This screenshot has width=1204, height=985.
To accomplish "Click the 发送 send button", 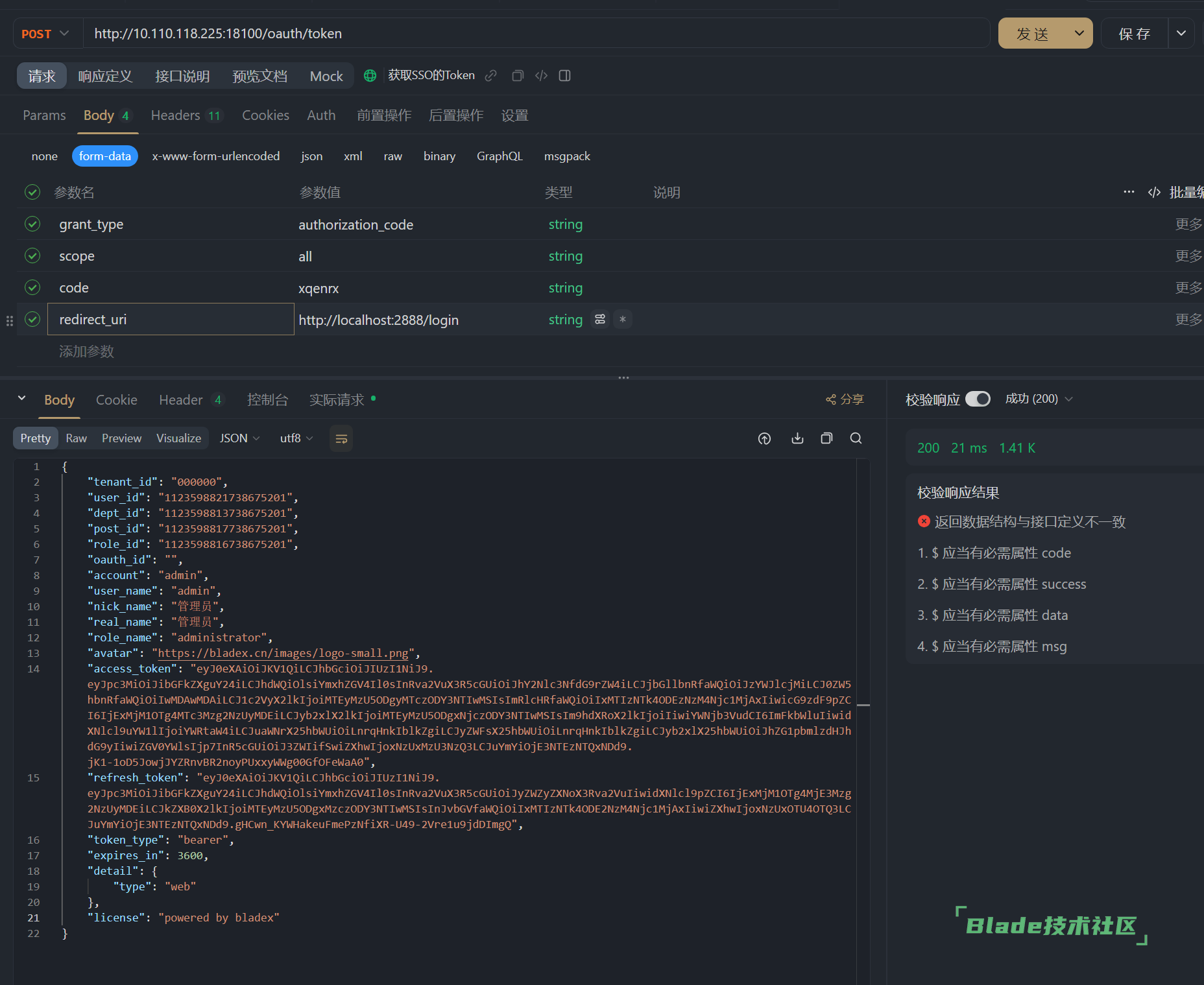I will point(1033,34).
